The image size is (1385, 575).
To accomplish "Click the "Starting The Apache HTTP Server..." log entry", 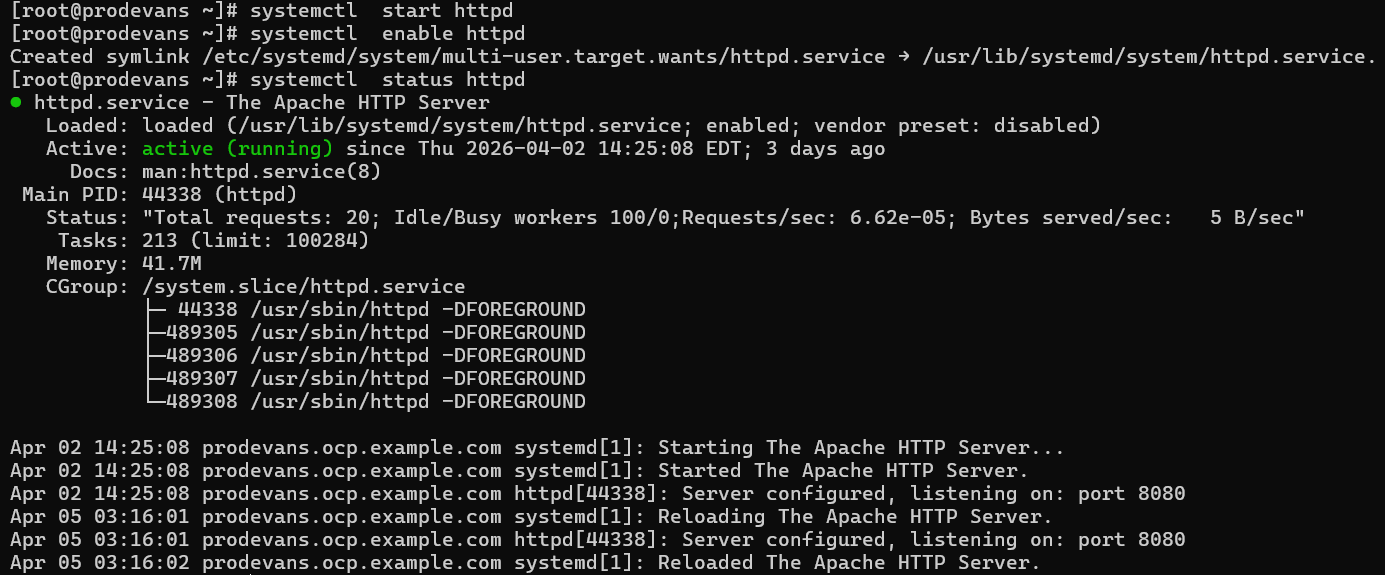I will (x=860, y=448).
